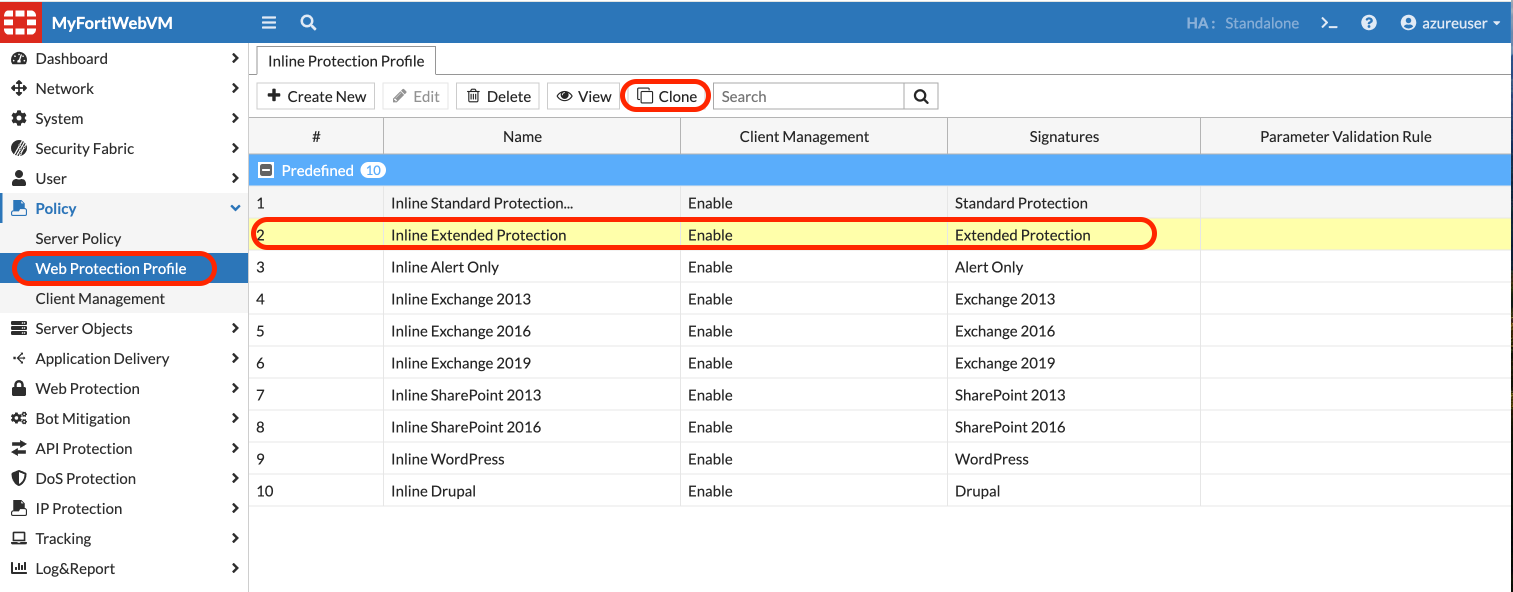Select the Inline Drupal row
Image resolution: width=1513 pixels, height=592 pixels.
(880, 491)
